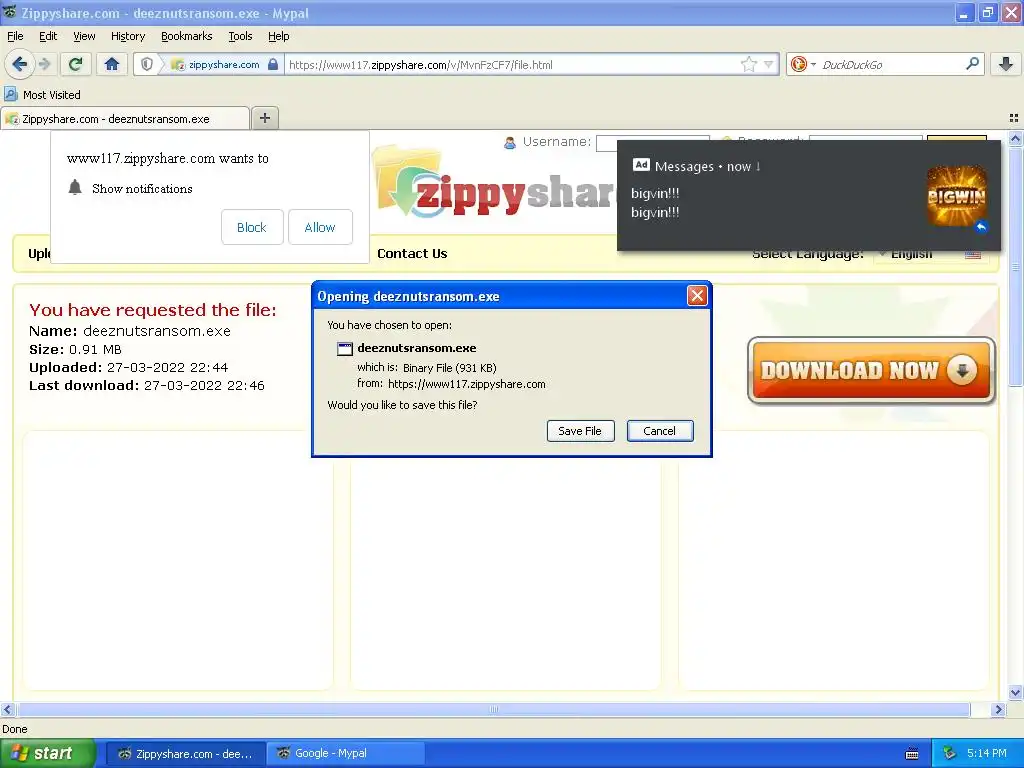Open the tracking protection shield icon
Image resolution: width=1024 pixels, height=768 pixels.
click(147, 64)
